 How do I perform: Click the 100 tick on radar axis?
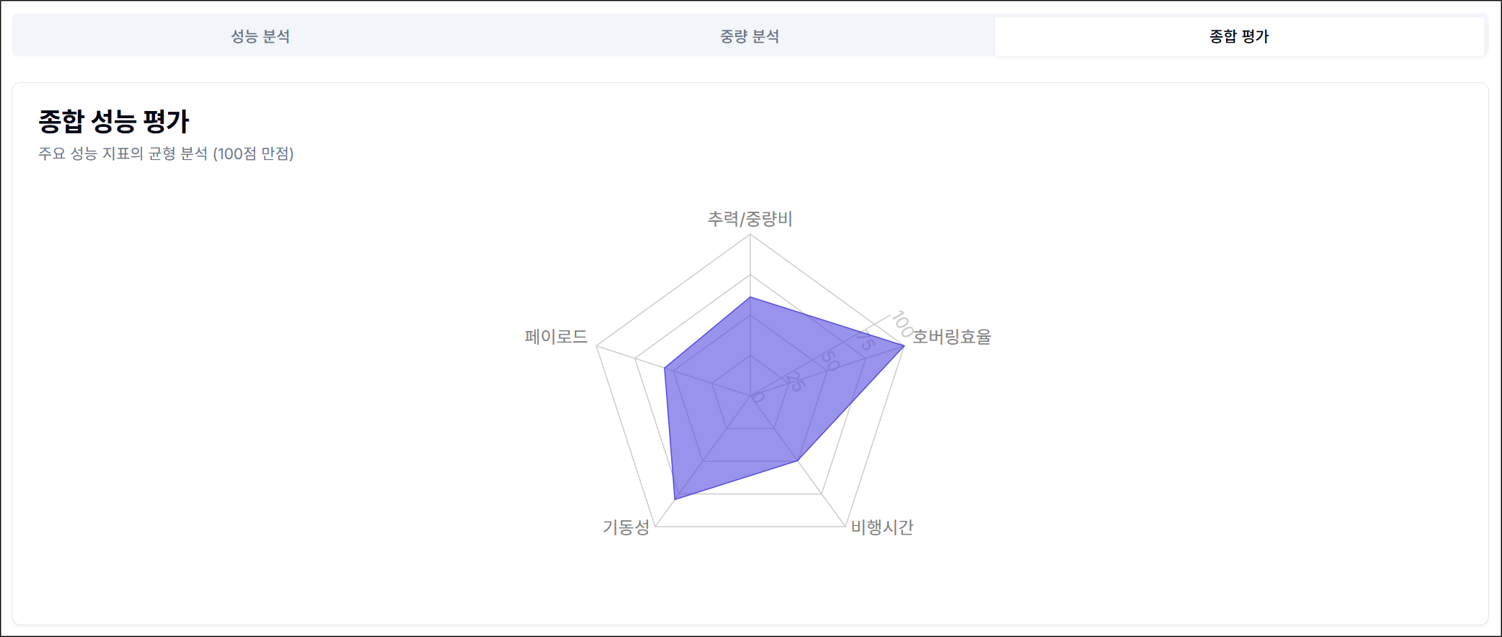[901, 322]
